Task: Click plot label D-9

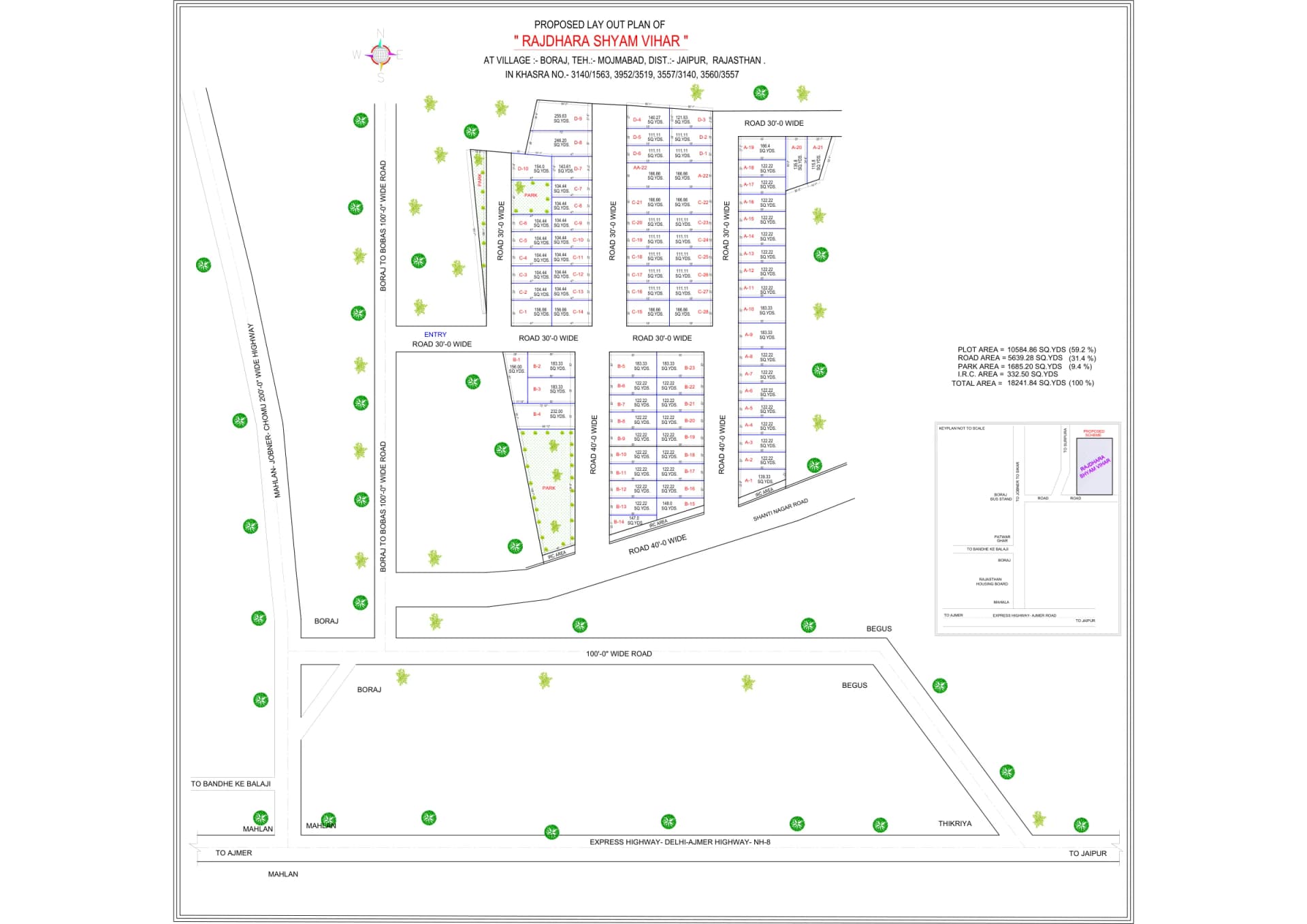Action: tap(578, 119)
